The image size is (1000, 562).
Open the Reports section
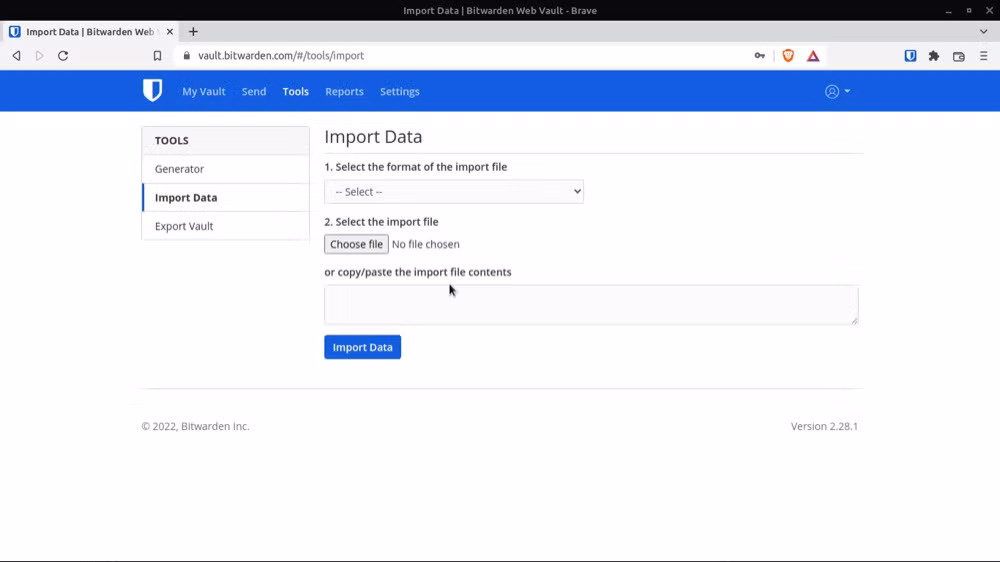point(344,91)
